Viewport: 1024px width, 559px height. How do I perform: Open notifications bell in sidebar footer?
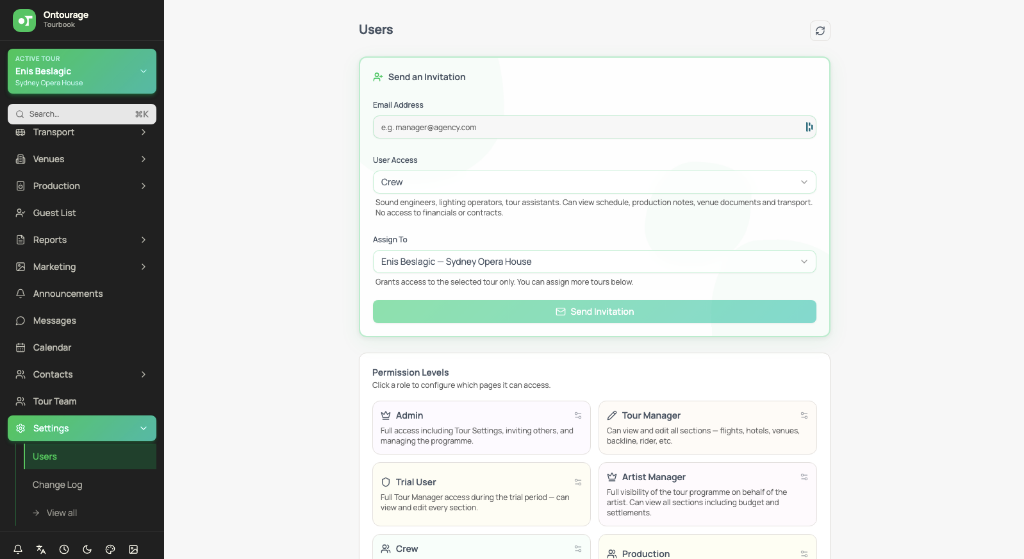tap(18, 550)
